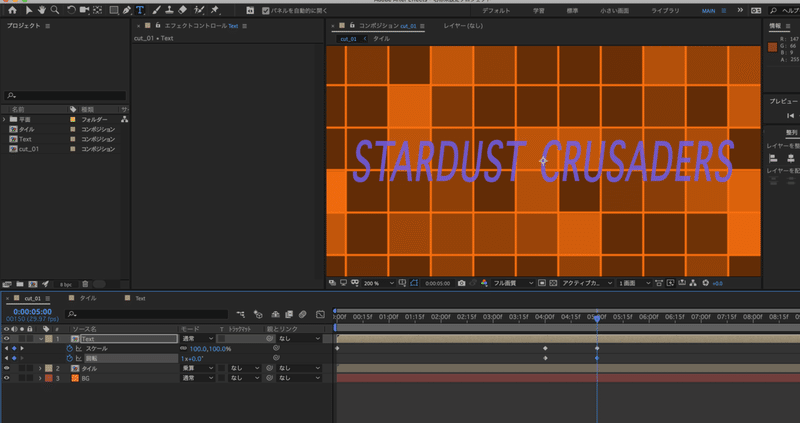
Task: Click the motion blur icon in timeline
Action: [303, 314]
